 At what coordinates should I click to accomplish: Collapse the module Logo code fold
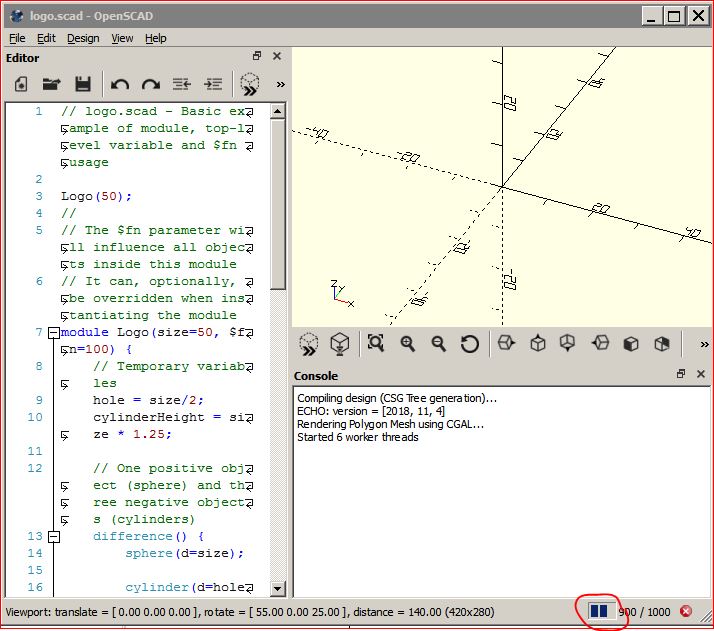pos(54,332)
